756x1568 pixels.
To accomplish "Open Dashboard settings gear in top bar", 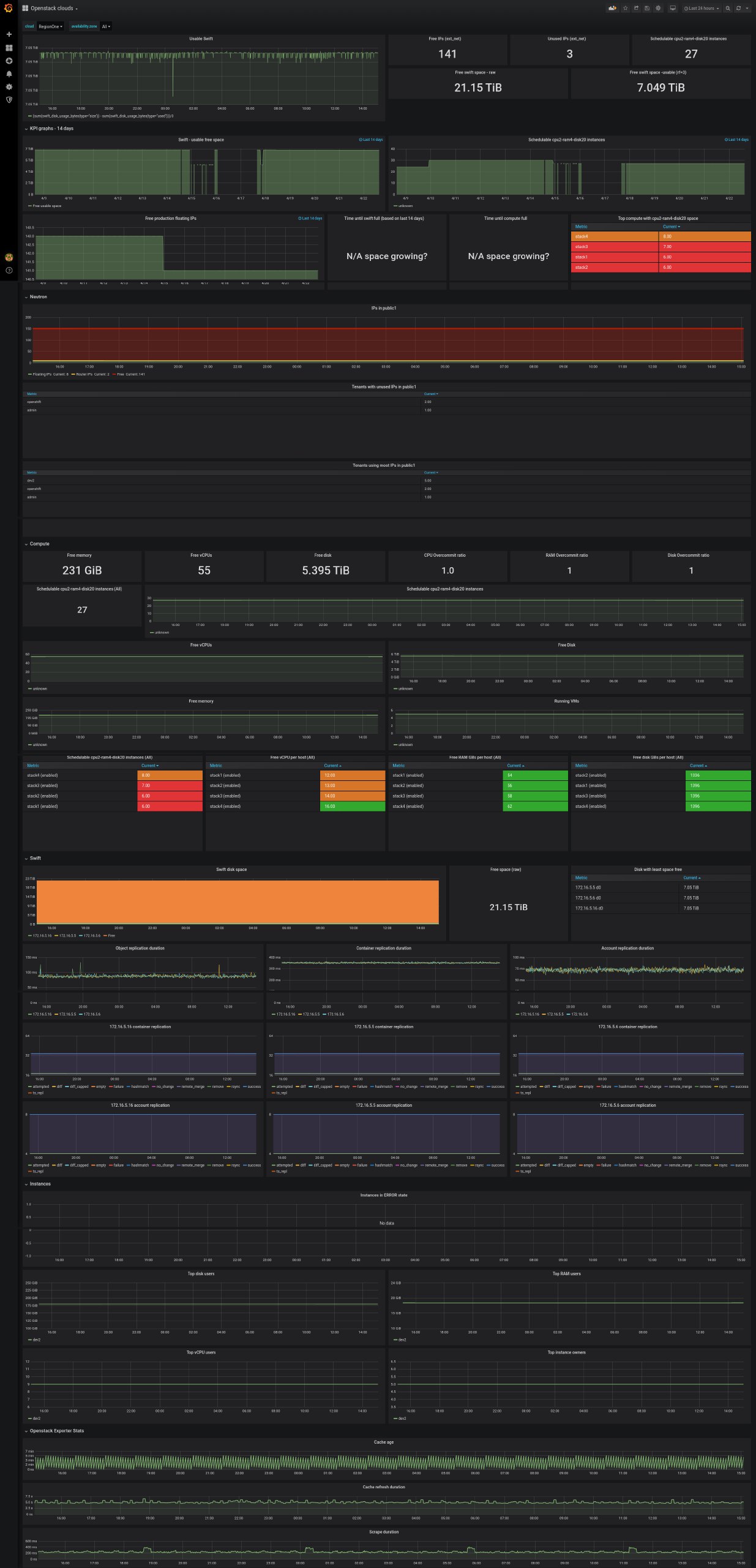I will (x=658, y=9).
